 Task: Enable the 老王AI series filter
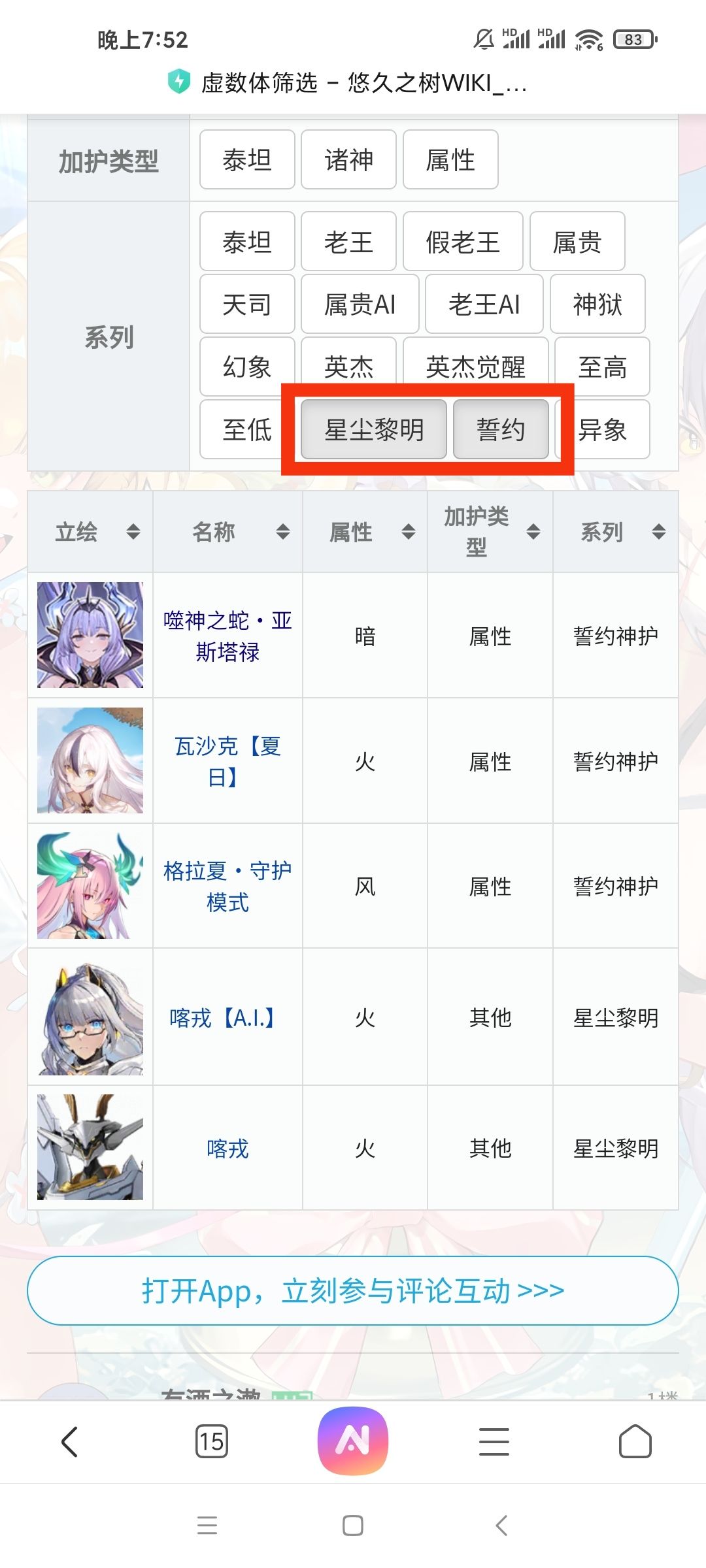click(484, 304)
